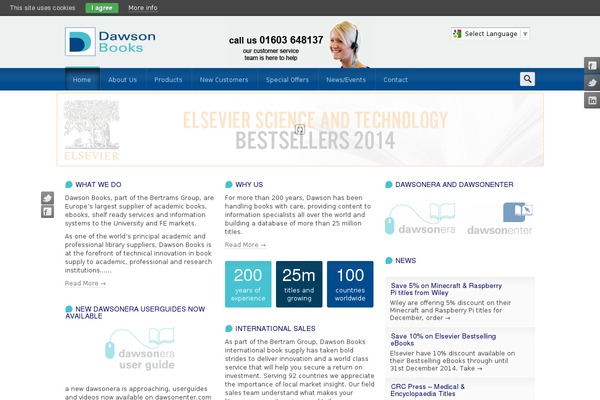This screenshot has width=600, height=400.
Task: Click Read More under What We Do
Action: pos(85,283)
